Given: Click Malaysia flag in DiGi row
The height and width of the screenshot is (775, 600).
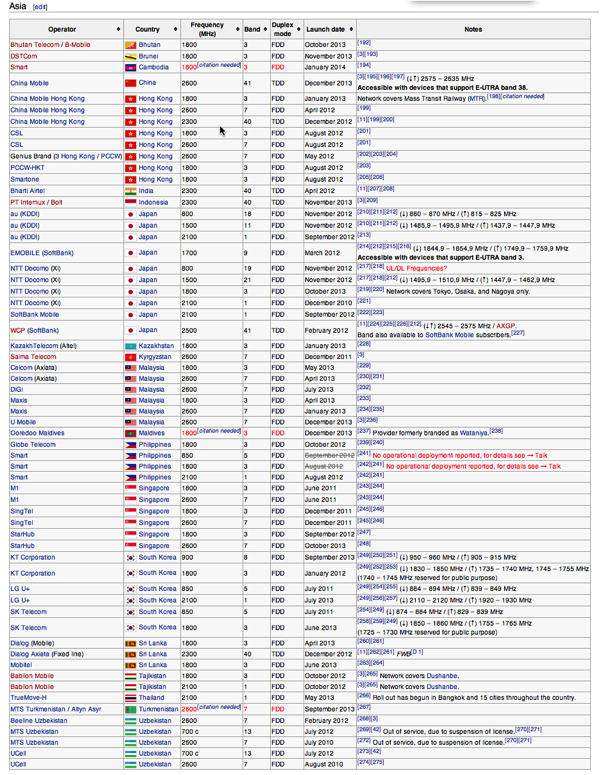Looking at the screenshot, I should [130, 389].
